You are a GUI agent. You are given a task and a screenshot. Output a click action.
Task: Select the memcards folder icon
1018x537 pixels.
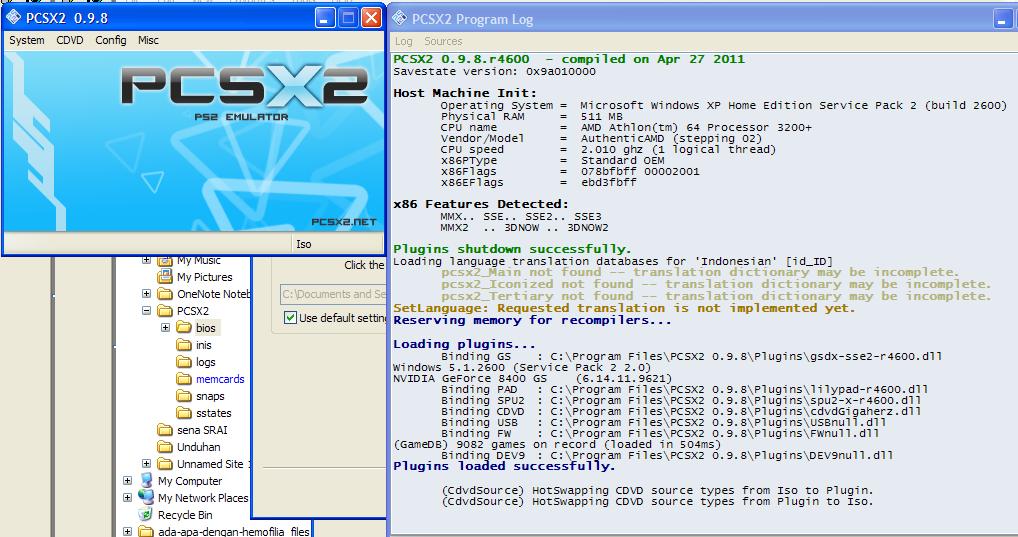pos(184,379)
